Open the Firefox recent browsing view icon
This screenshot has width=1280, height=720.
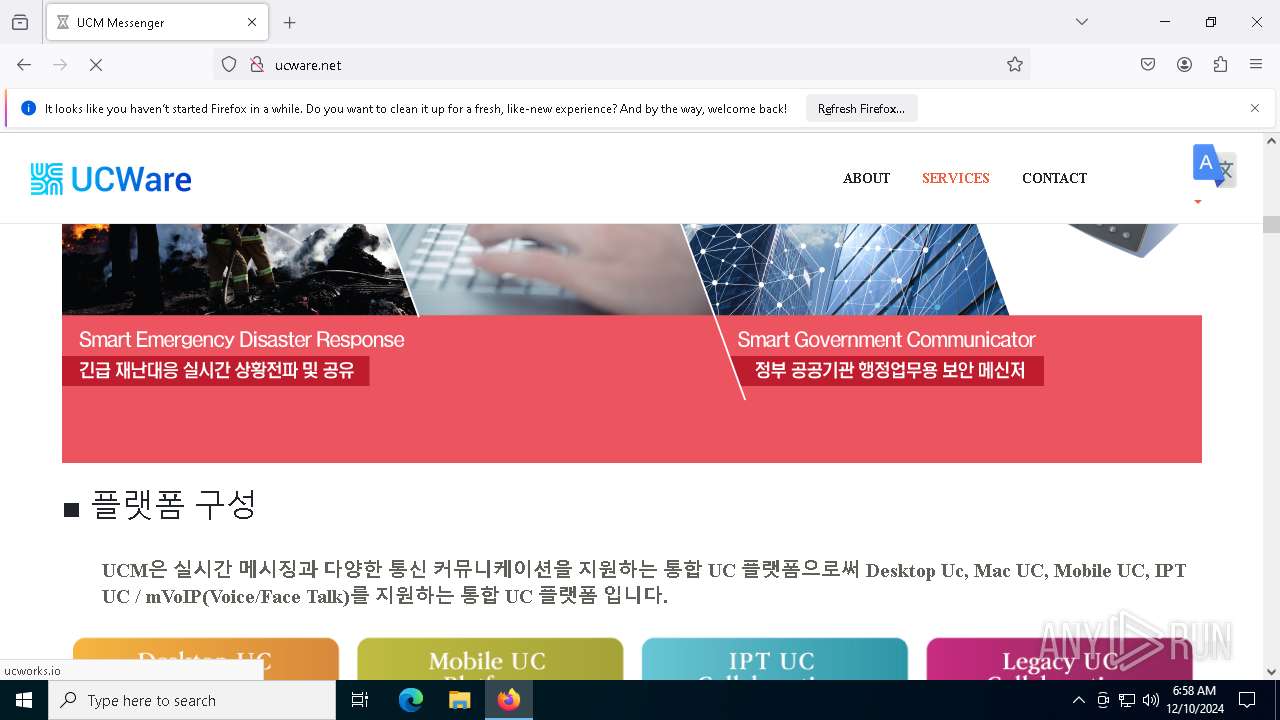[x=20, y=22]
